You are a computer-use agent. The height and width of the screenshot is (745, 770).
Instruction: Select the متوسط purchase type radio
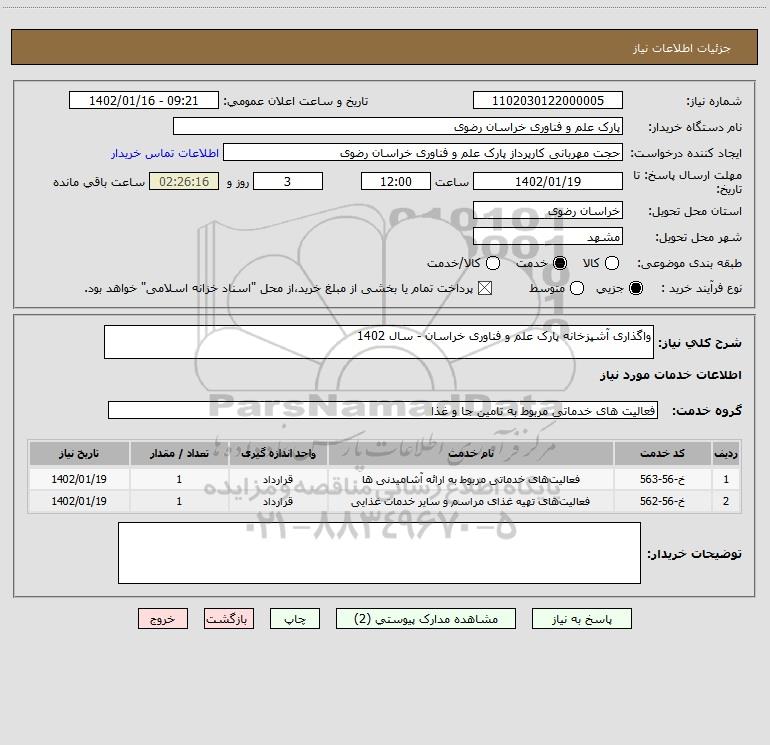click(577, 288)
